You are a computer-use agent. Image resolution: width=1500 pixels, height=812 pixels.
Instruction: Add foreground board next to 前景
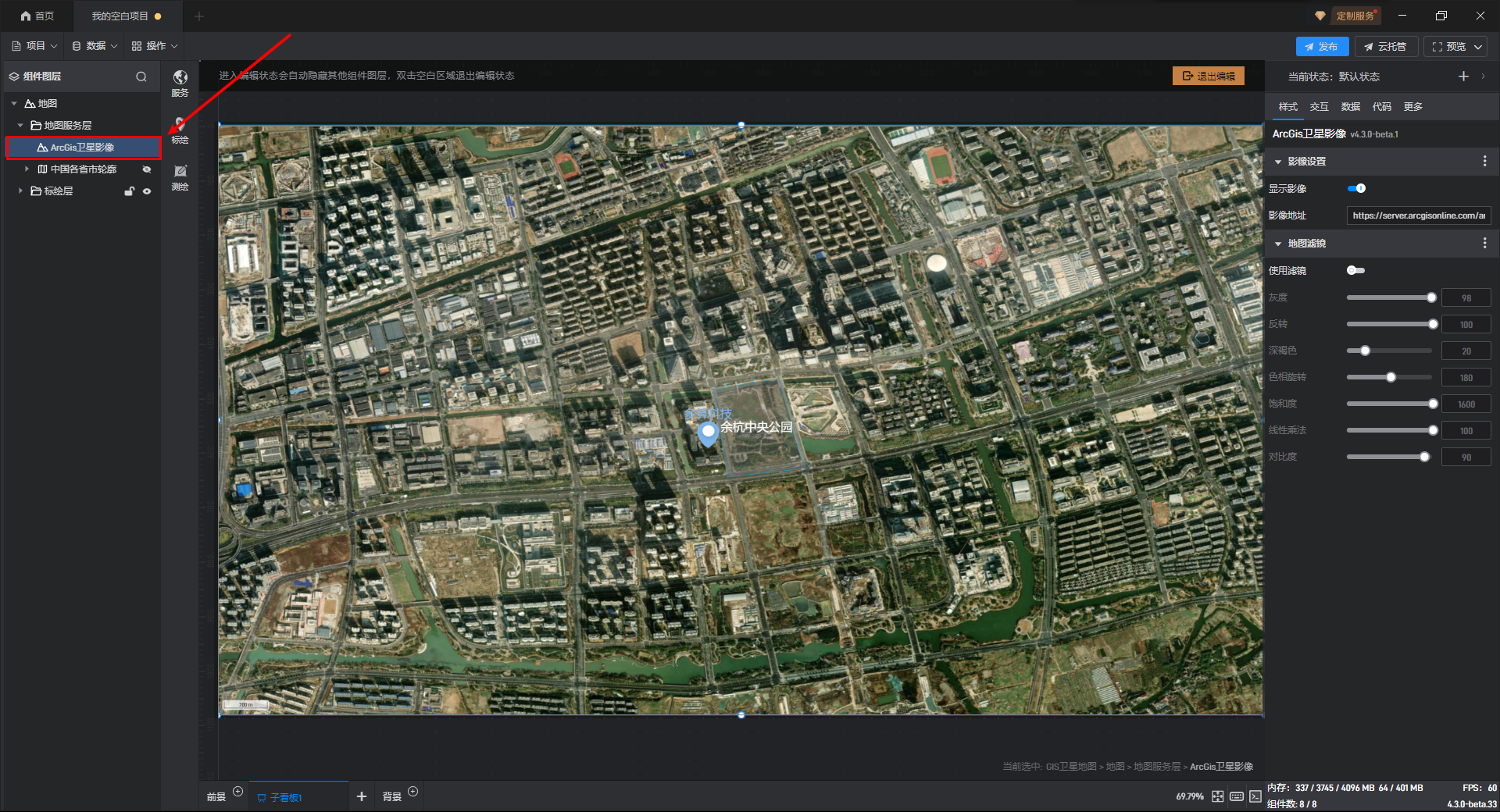[x=238, y=792]
